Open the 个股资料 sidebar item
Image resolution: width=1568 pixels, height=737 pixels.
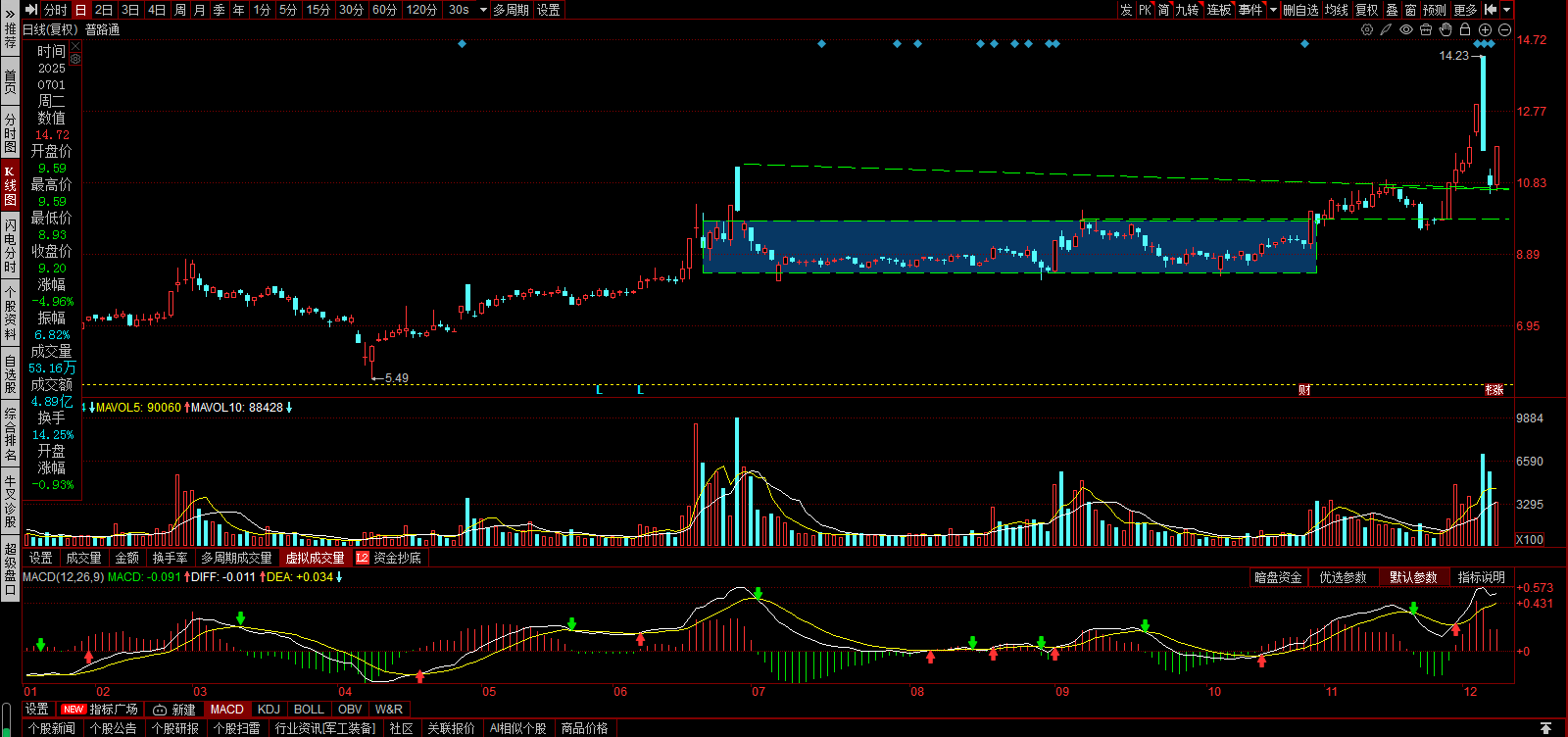pyautogui.click(x=10, y=312)
